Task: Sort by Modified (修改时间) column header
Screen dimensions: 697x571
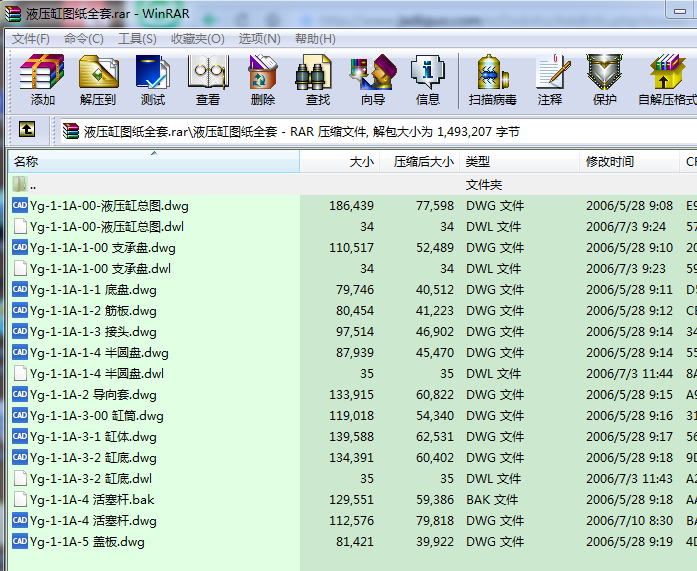Action: pyautogui.click(x=629, y=161)
